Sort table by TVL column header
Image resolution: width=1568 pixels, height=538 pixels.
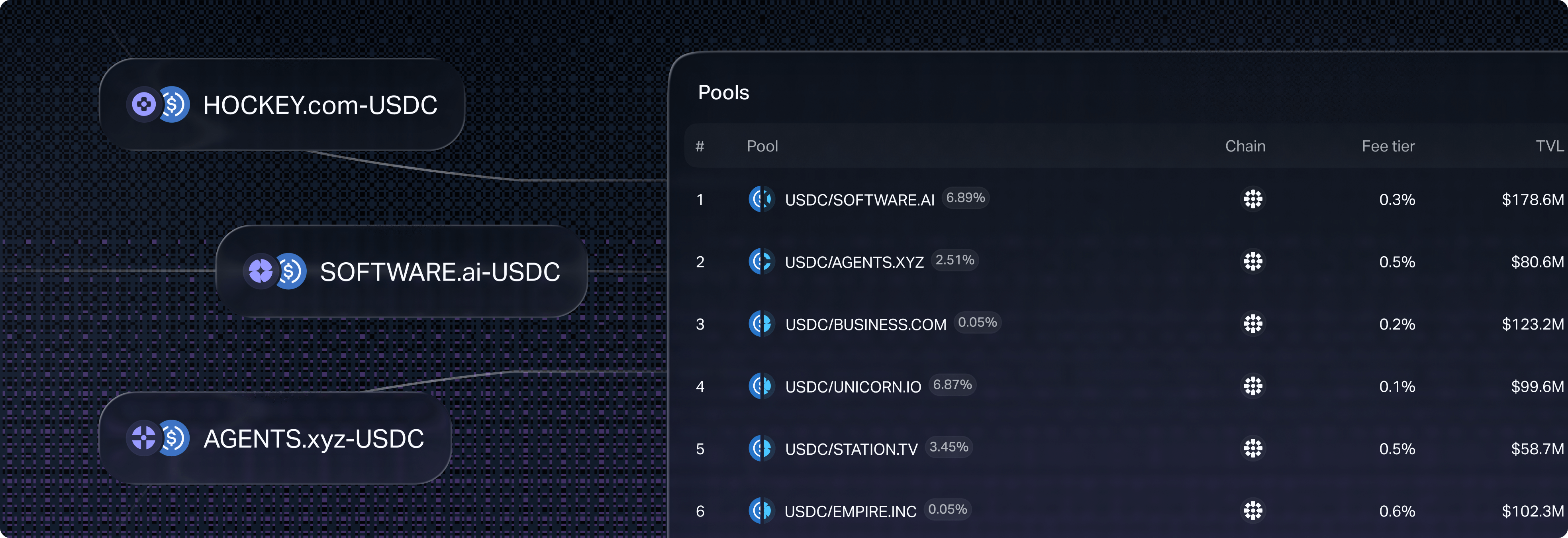(x=1548, y=146)
